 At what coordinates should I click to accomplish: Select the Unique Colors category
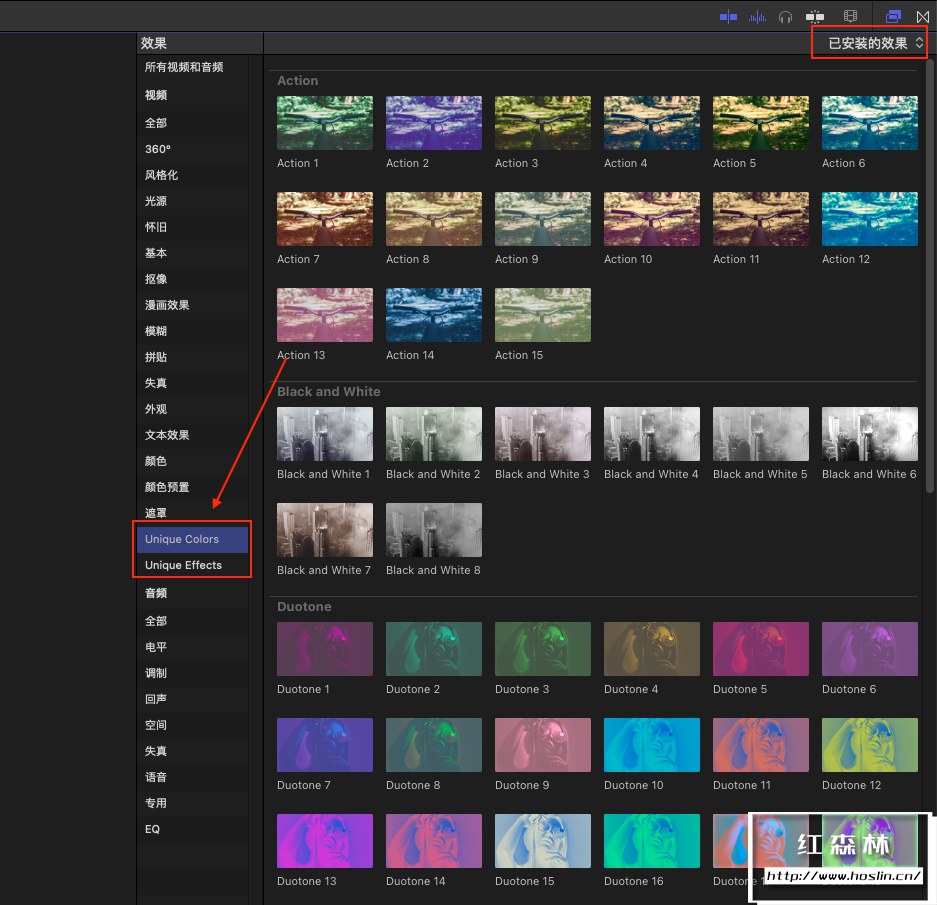[192, 539]
